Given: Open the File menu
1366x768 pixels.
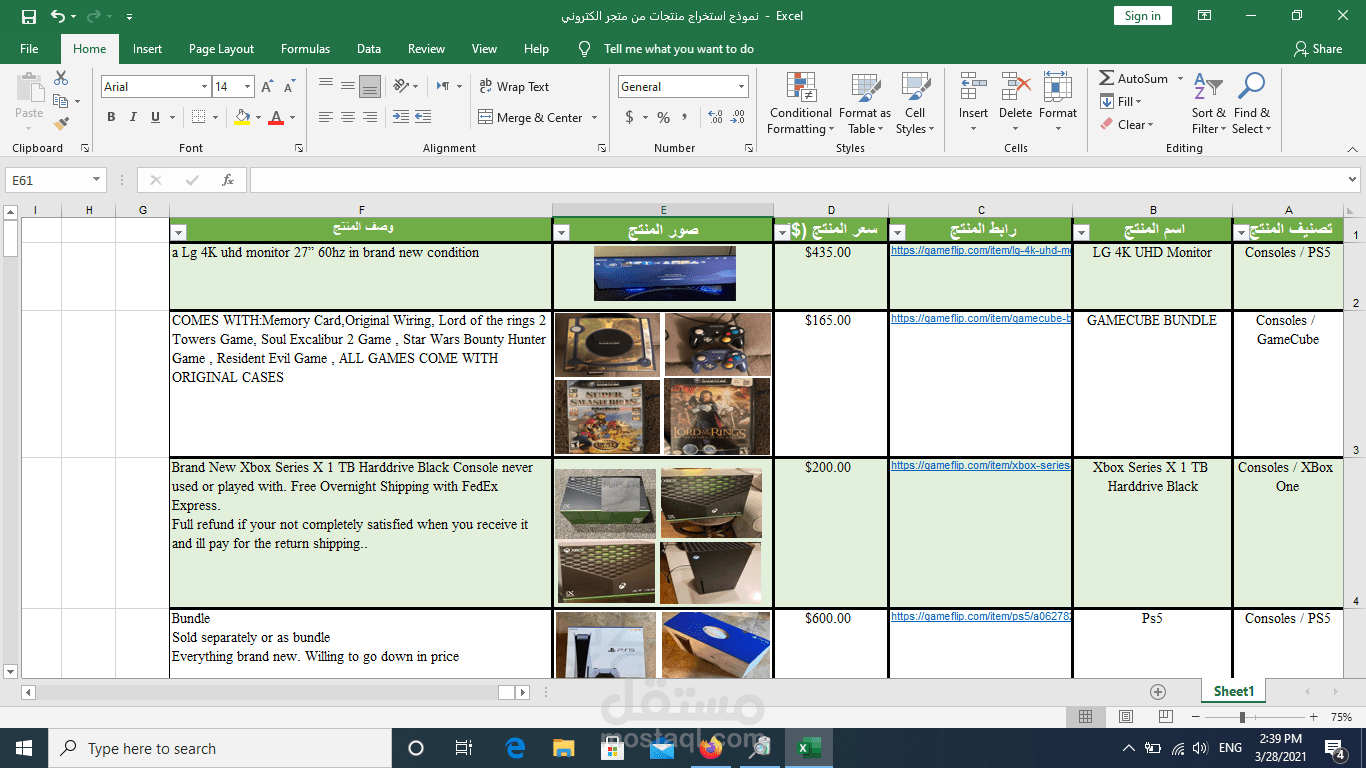Looking at the screenshot, I should 29,49.
